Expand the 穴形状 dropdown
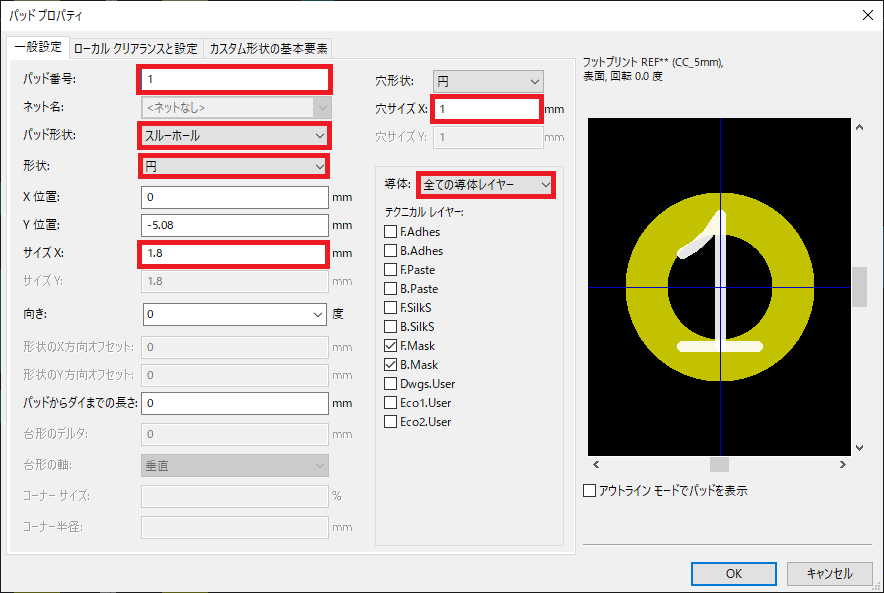Viewport: 884px width, 593px height. [x=487, y=81]
